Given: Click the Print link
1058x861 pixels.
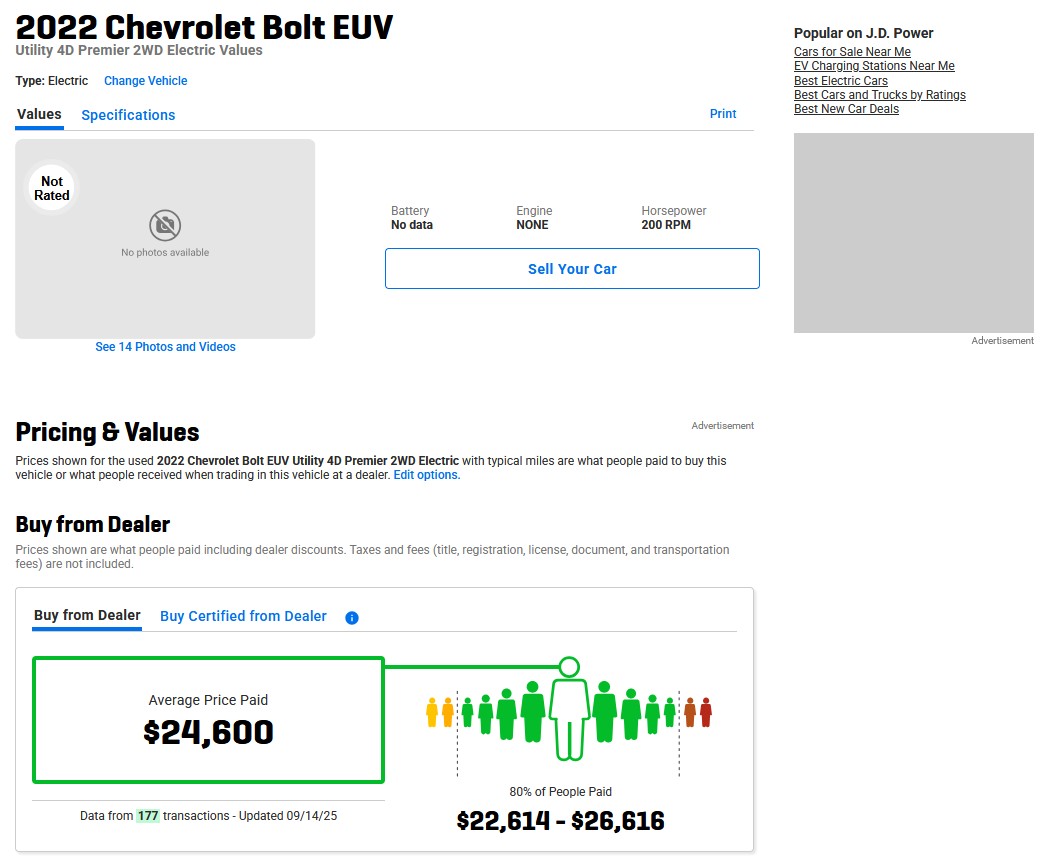Looking at the screenshot, I should click(723, 114).
